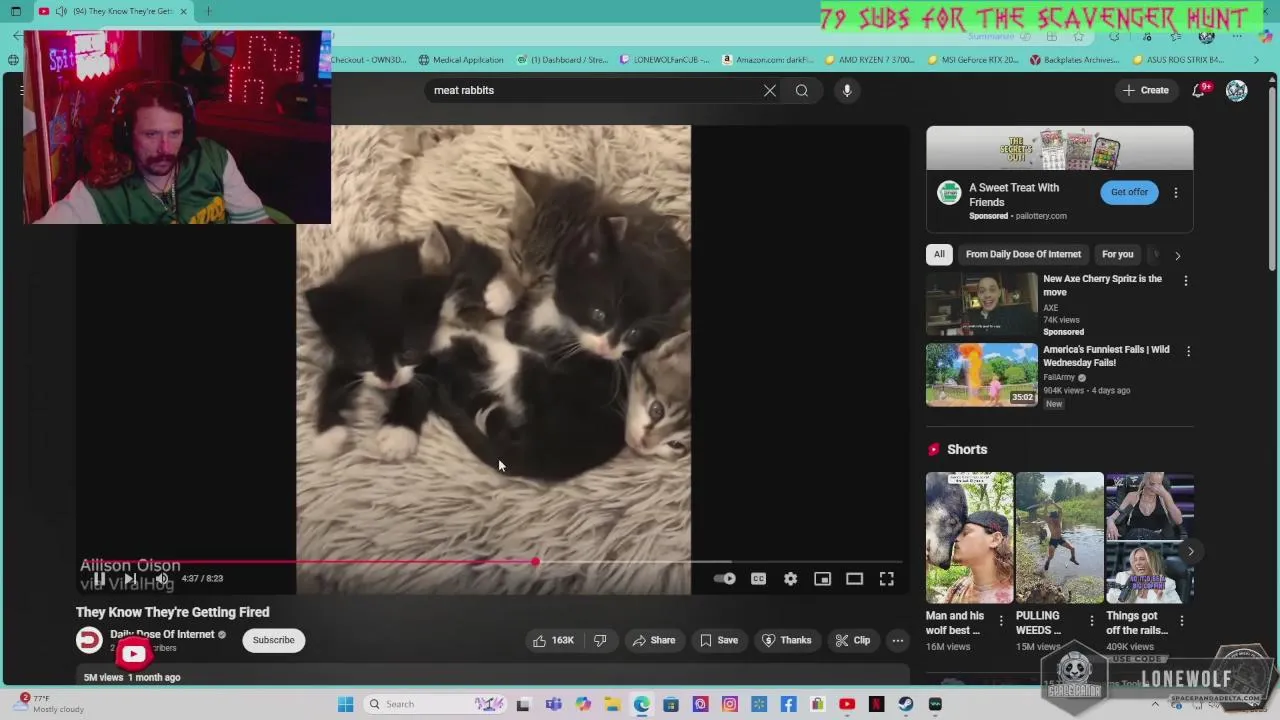Pause the video with the pause button
This screenshot has height=720, width=1280.
99,579
